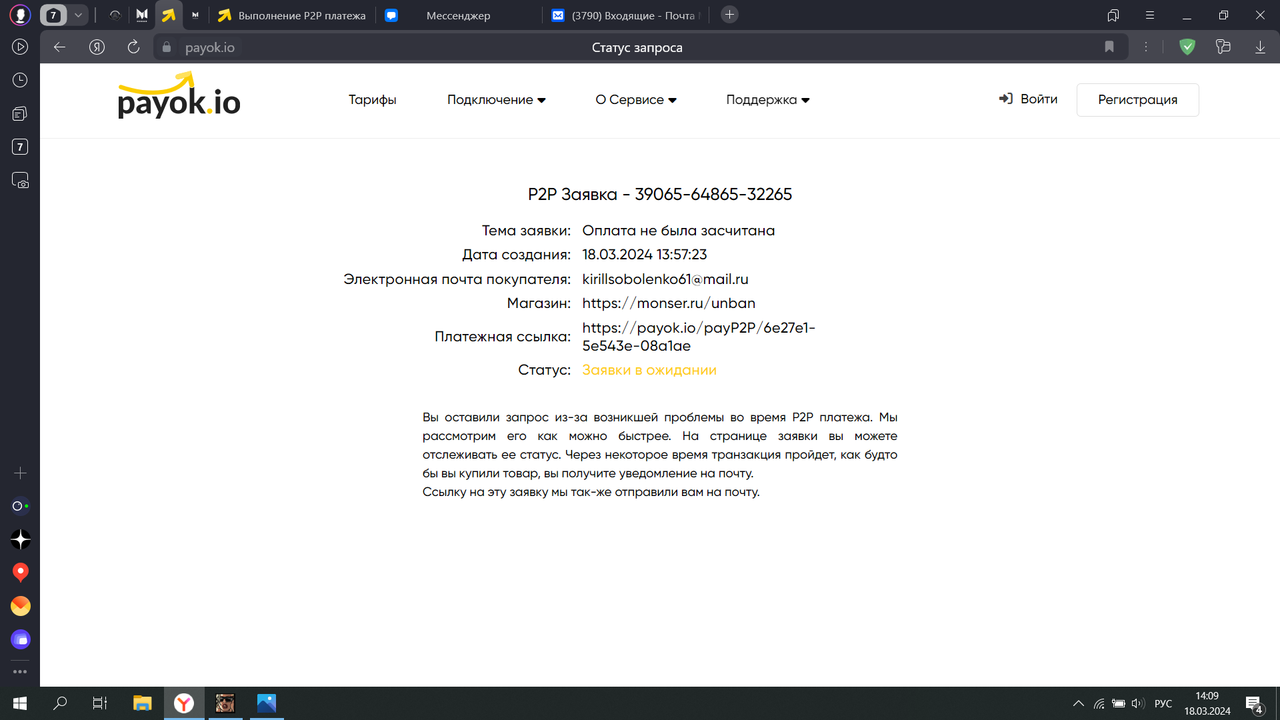1280x720 pixels.
Task: Open the green shield protection icon
Action: coord(1187,47)
